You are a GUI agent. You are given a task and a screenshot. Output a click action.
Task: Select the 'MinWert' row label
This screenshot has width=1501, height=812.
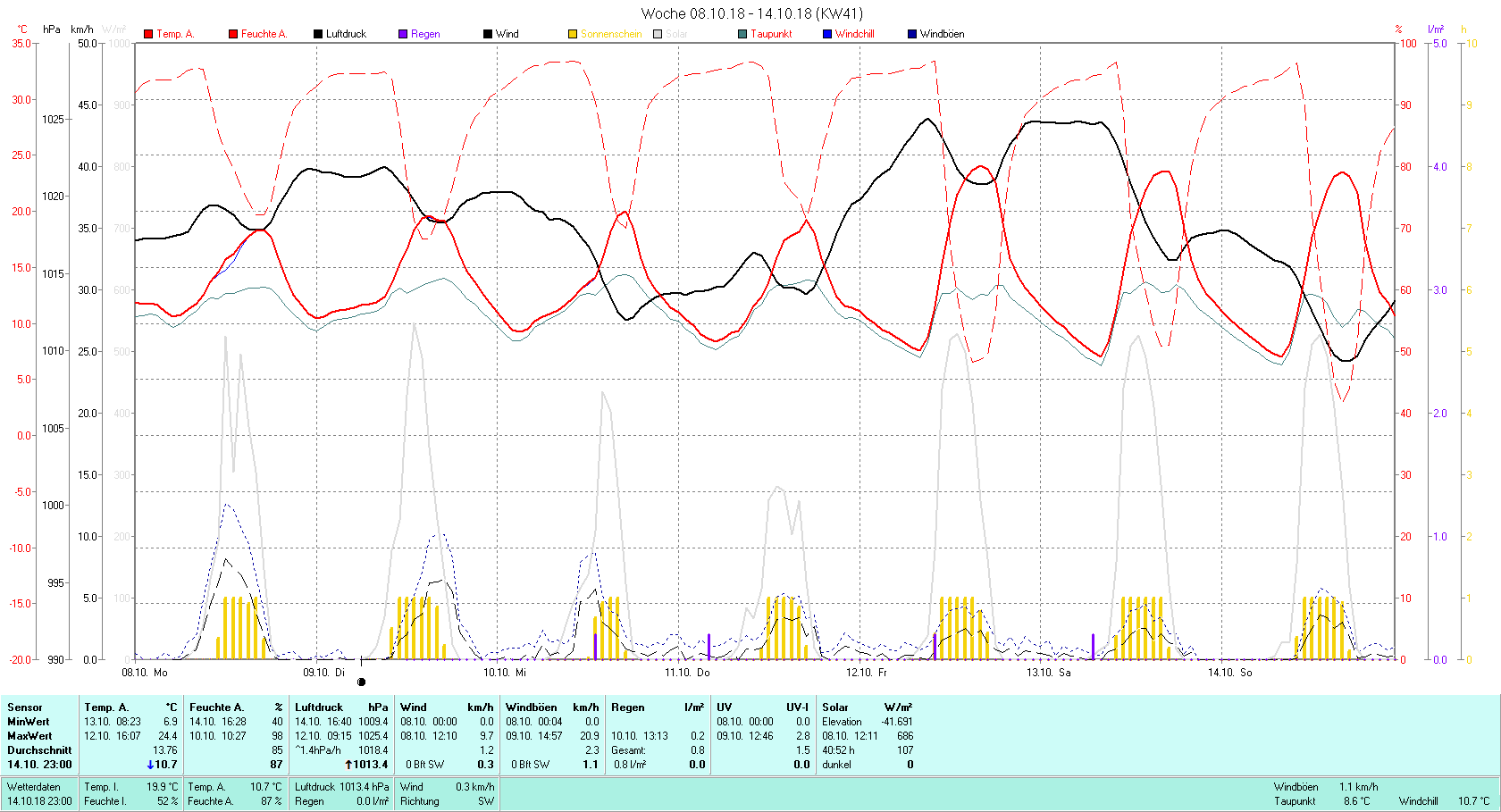coord(29,722)
